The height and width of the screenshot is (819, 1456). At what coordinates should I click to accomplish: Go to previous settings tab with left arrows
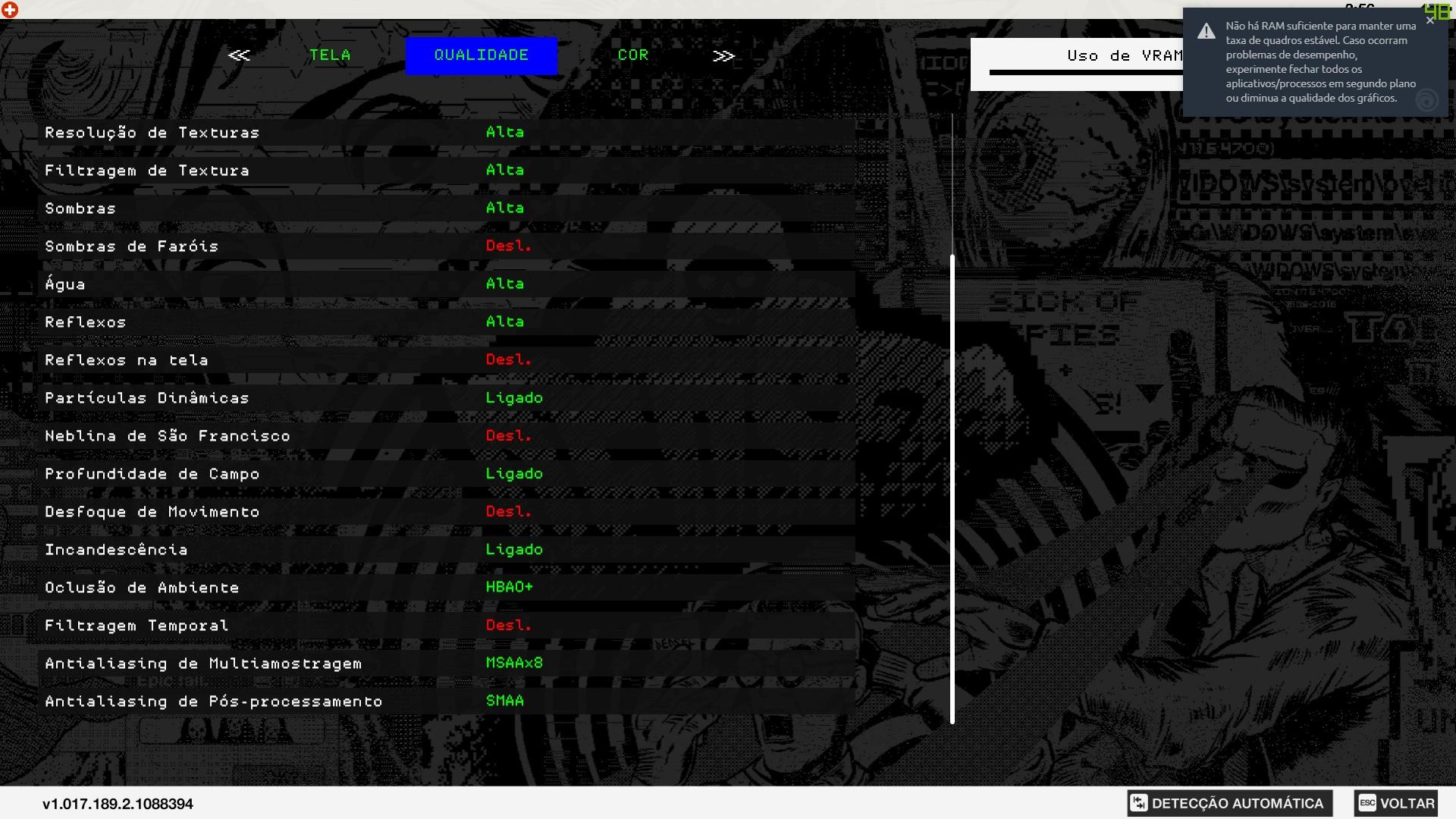(x=239, y=55)
